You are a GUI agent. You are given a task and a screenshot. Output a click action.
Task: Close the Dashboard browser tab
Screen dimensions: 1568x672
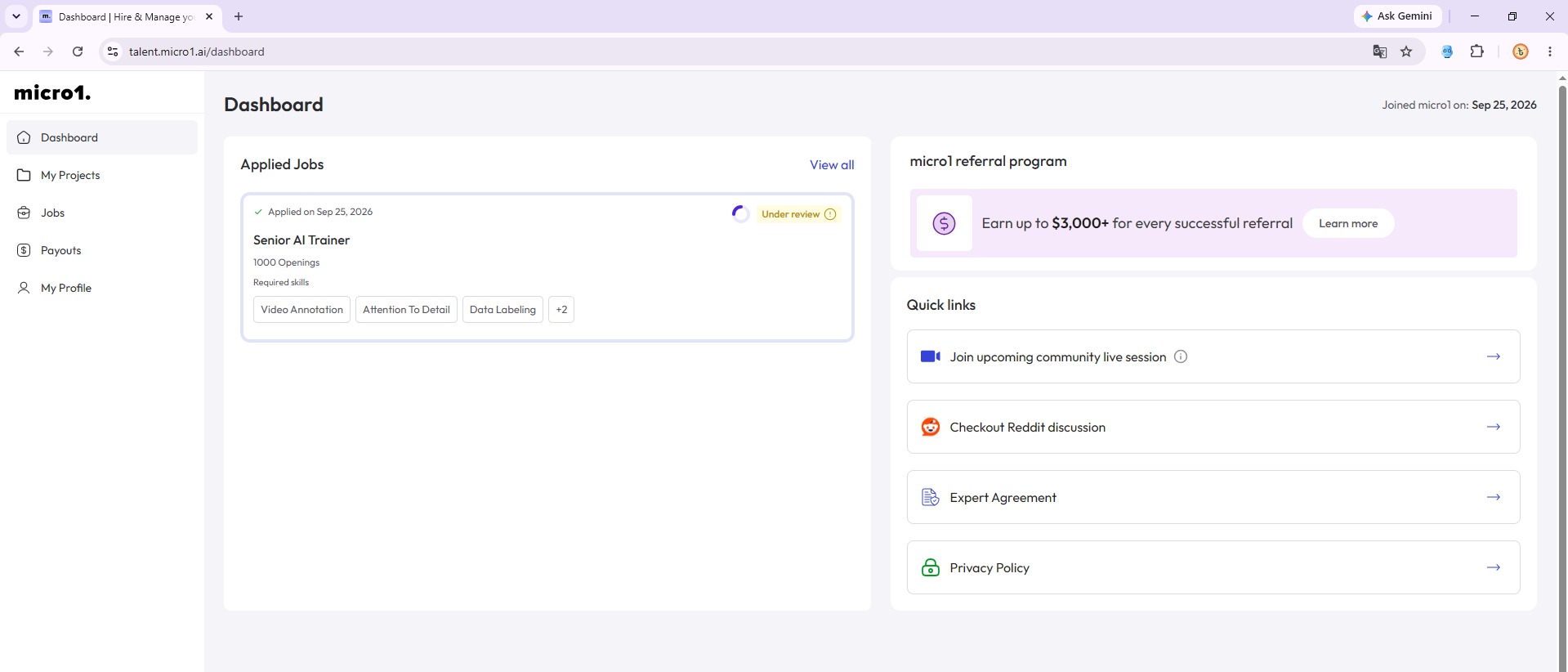pyautogui.click(x=209, y=16)
